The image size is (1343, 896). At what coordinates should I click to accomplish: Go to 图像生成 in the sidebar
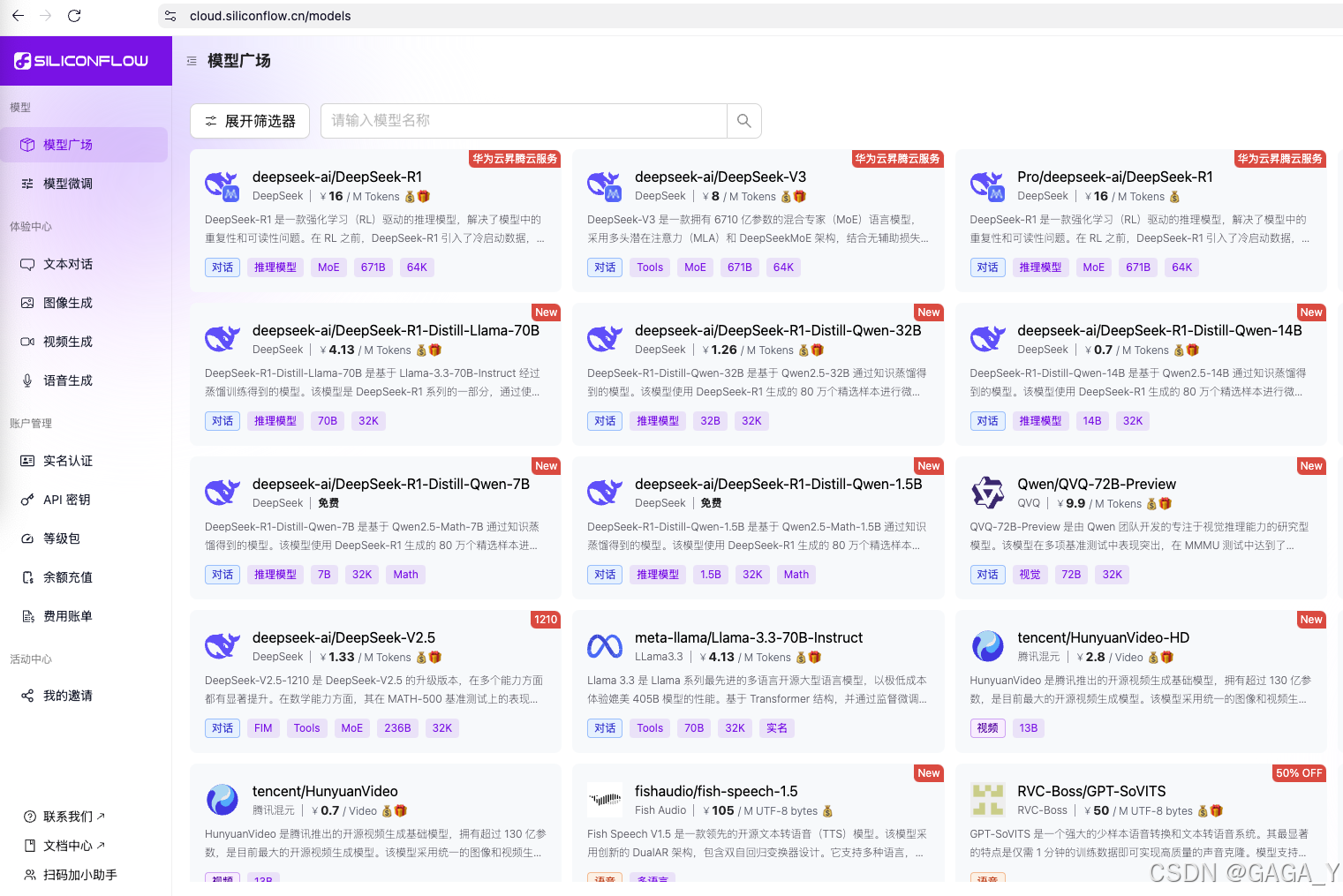84,303
